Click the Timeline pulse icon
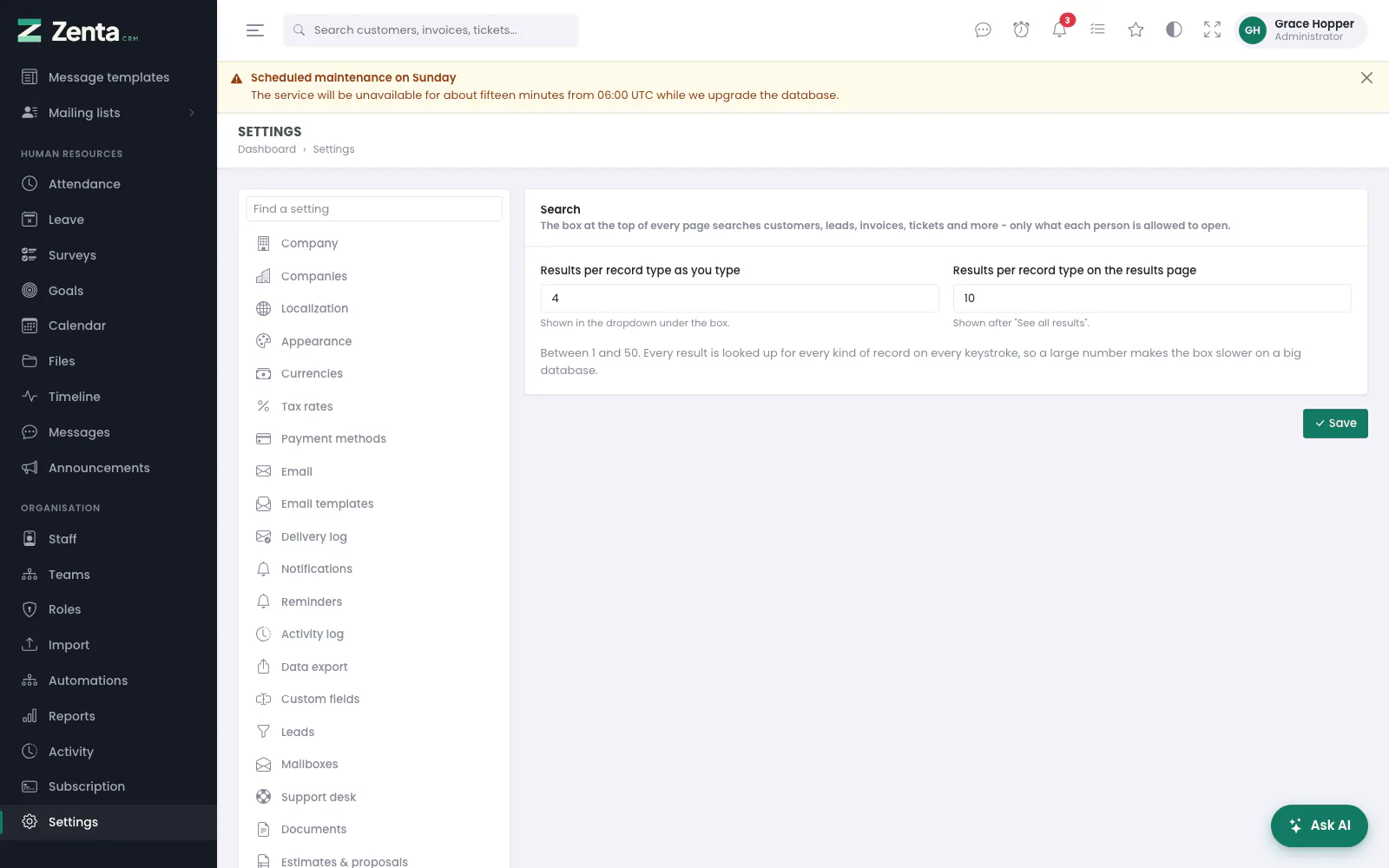 click(30, 397)
